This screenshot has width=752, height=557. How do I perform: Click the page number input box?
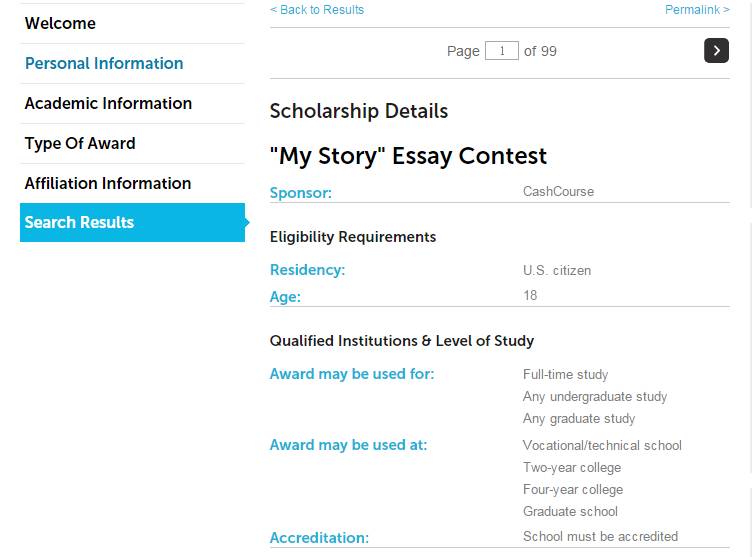pyautogui.click(x=501, y=50)
